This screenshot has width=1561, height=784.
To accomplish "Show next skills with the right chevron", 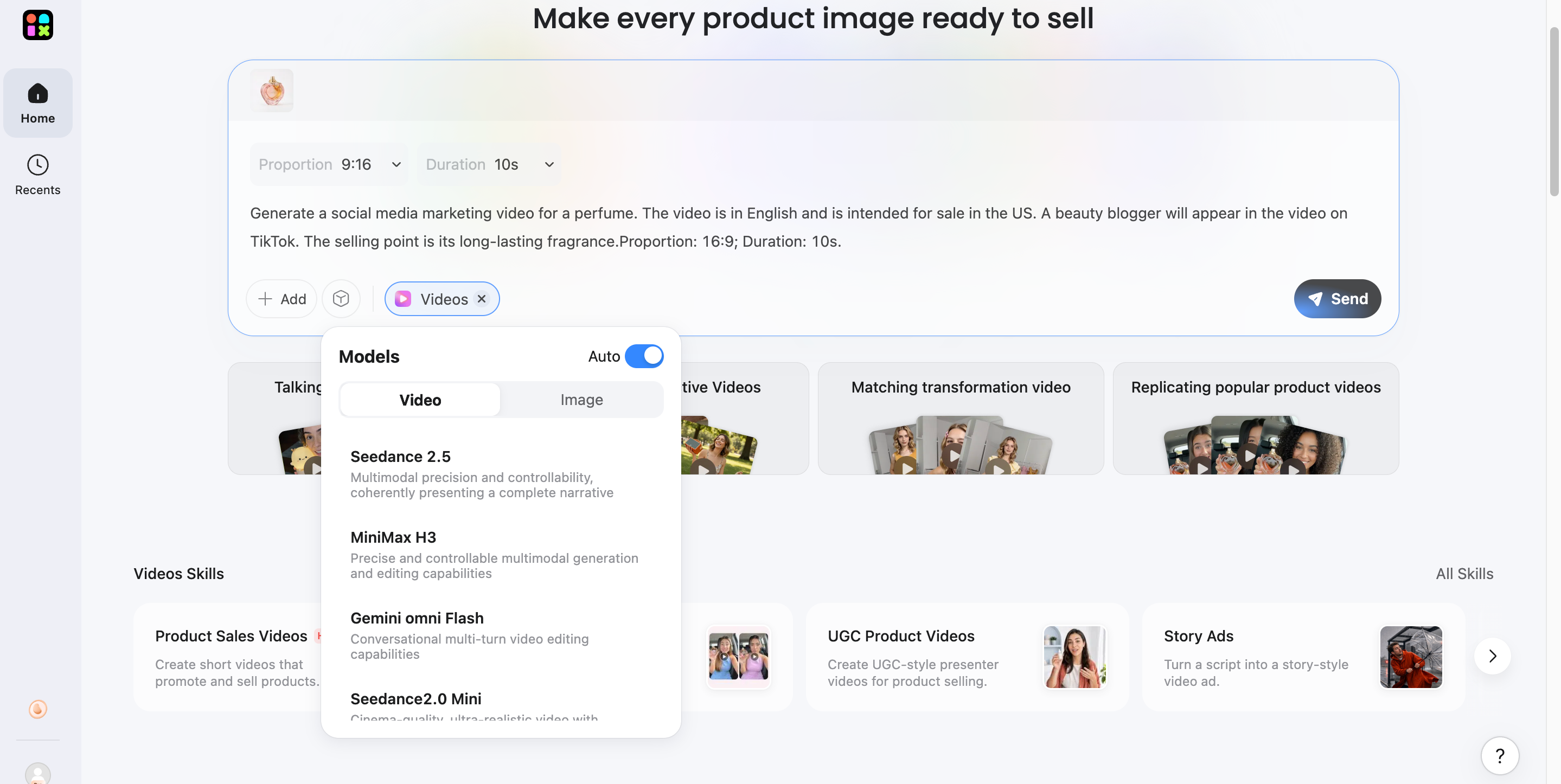I will pyautogui.click(x=1493, y=656).
